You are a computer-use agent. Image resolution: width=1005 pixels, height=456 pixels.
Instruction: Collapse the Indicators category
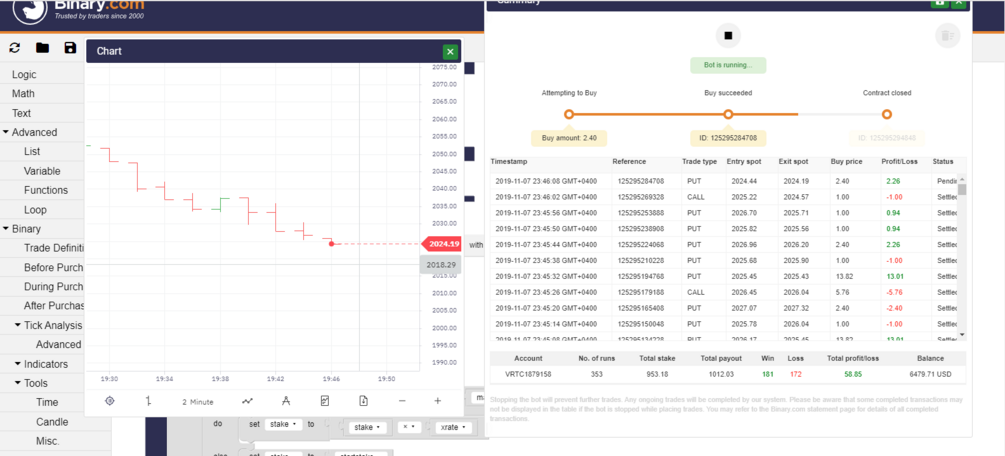click(x=42, y=364)
